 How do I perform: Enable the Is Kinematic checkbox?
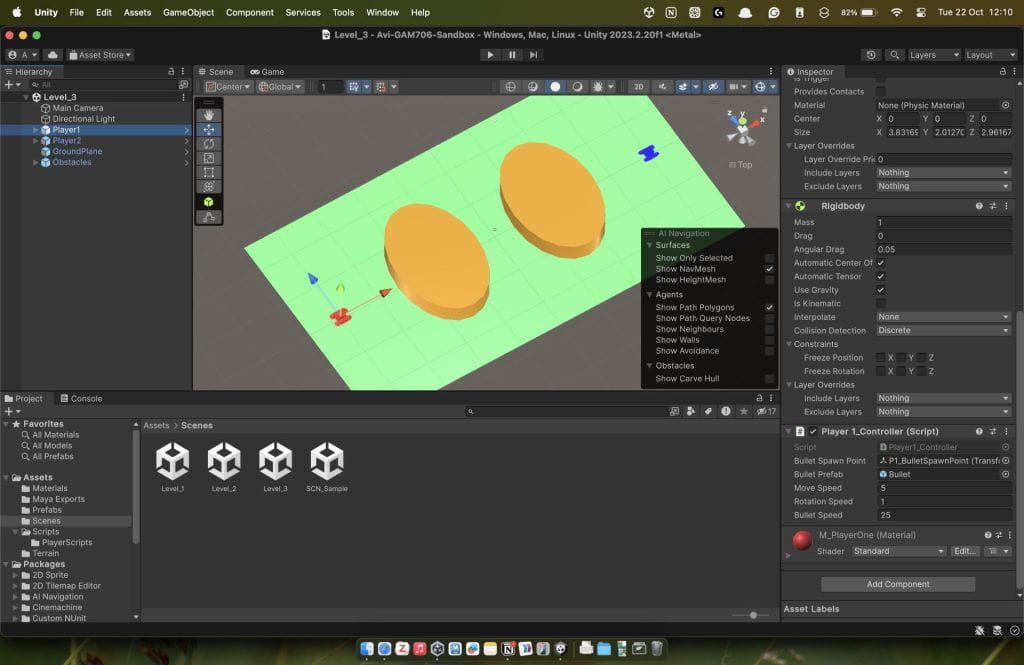pyautogui.click(x=880, y=303)
